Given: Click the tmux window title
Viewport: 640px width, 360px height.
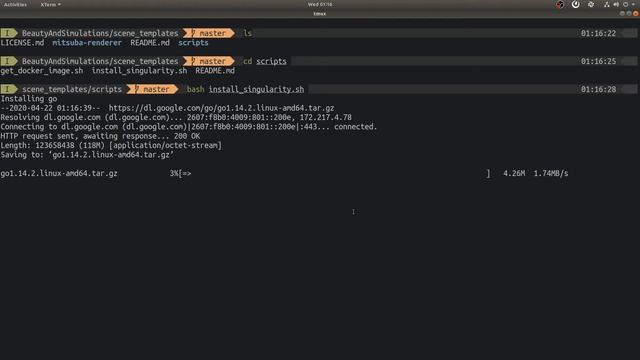Looking at the screenshot, I should pos(320,13).
